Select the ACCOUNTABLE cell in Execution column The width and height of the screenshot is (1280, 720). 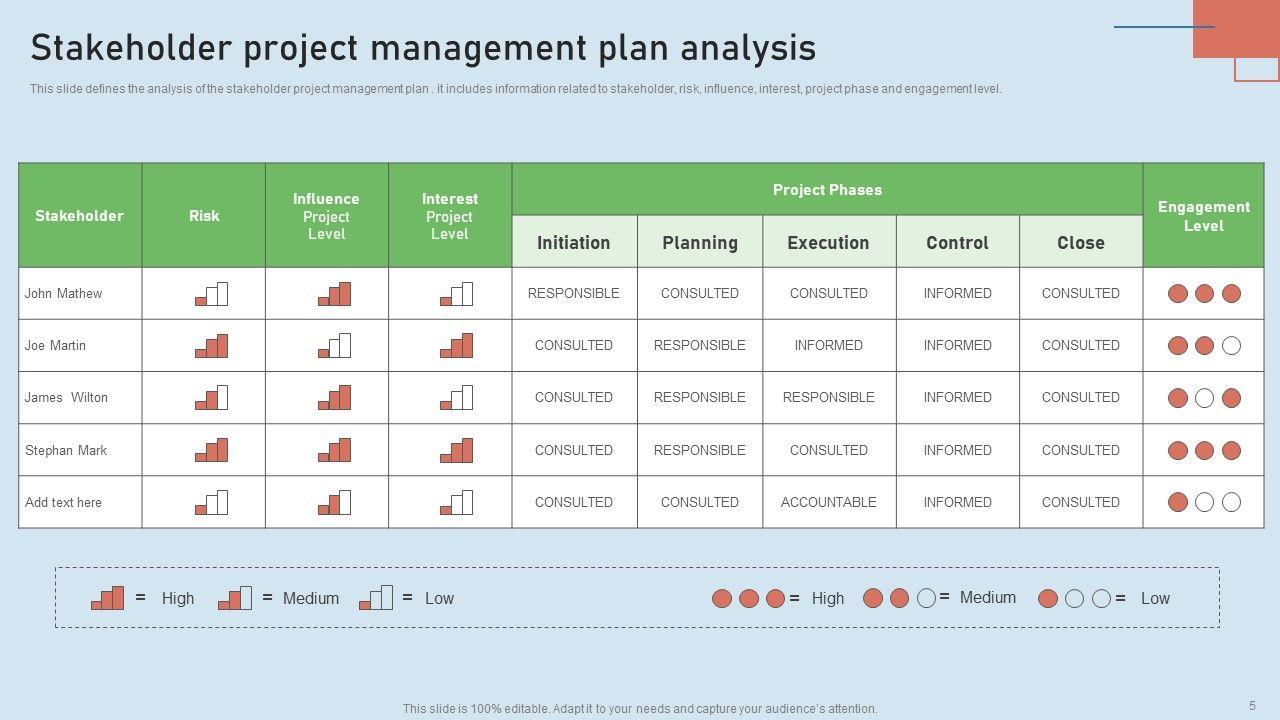click(x=828, y=502)
